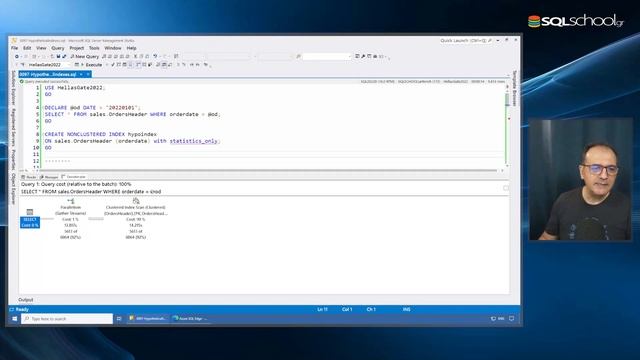Viewport: 640px width, 360px height.
Task: Open the Project menu
Action: (76, 48)
